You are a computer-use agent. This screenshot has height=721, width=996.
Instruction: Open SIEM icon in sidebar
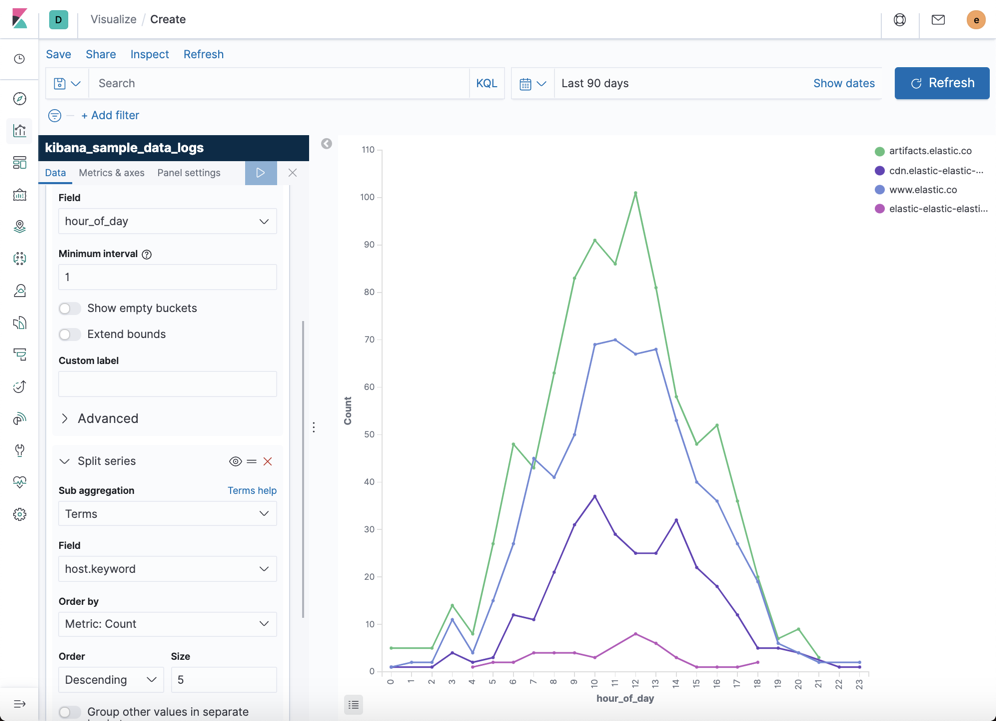[x=20, y=419]
